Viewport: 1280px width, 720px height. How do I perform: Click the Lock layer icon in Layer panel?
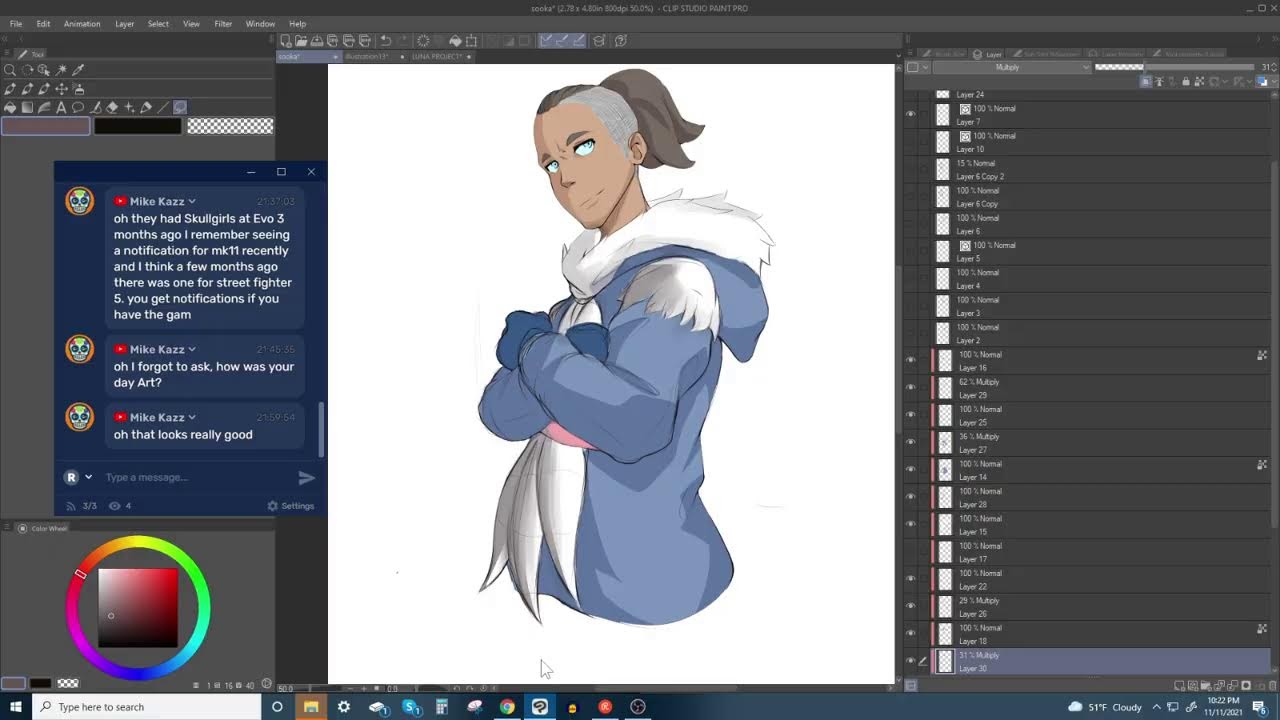pos(1186,81)
